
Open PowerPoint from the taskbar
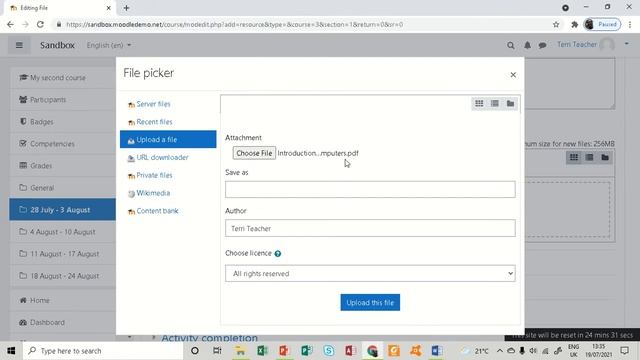[x=284, y=351]
